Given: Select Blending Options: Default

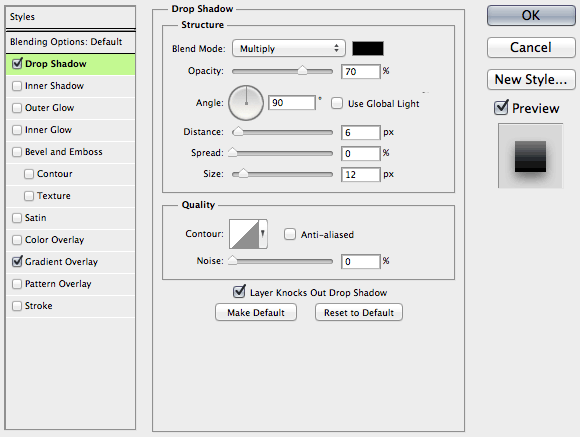Looking at the screenshot, I should (x=70, y=42).
